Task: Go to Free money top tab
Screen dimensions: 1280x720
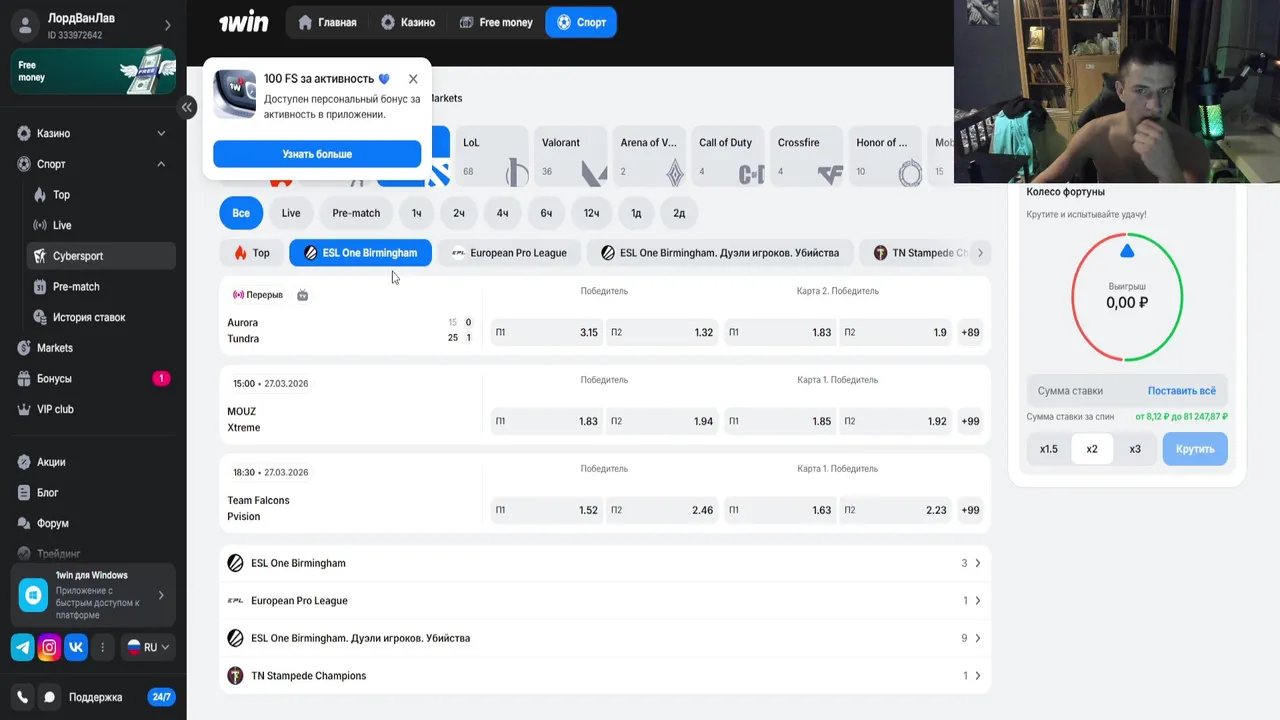Action: [495, 22]
